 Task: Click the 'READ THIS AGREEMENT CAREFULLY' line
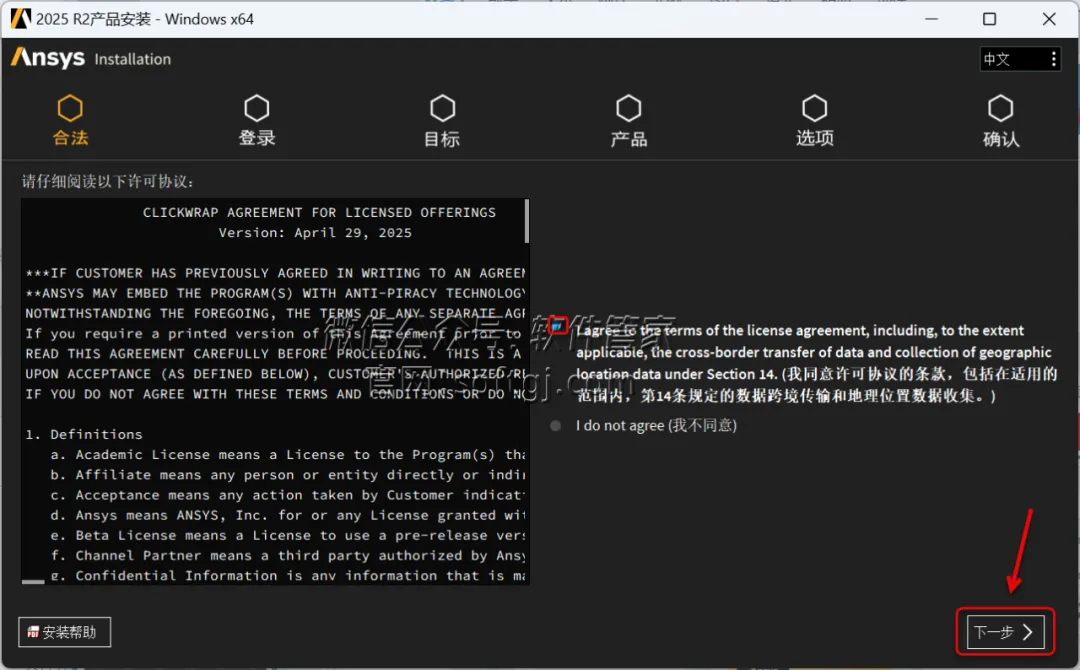point(275,354)
